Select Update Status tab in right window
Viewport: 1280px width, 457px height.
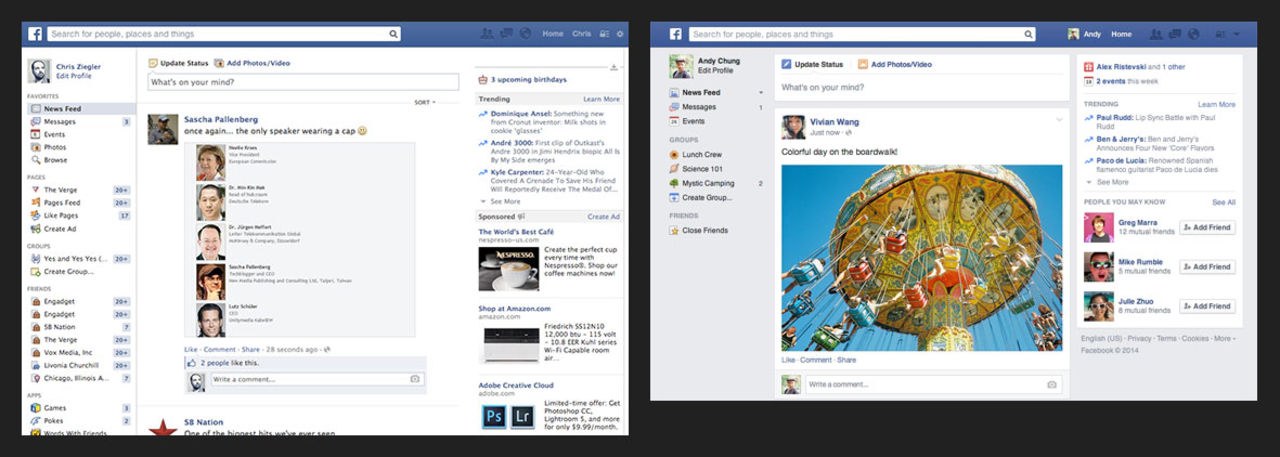tap(812, 64)
